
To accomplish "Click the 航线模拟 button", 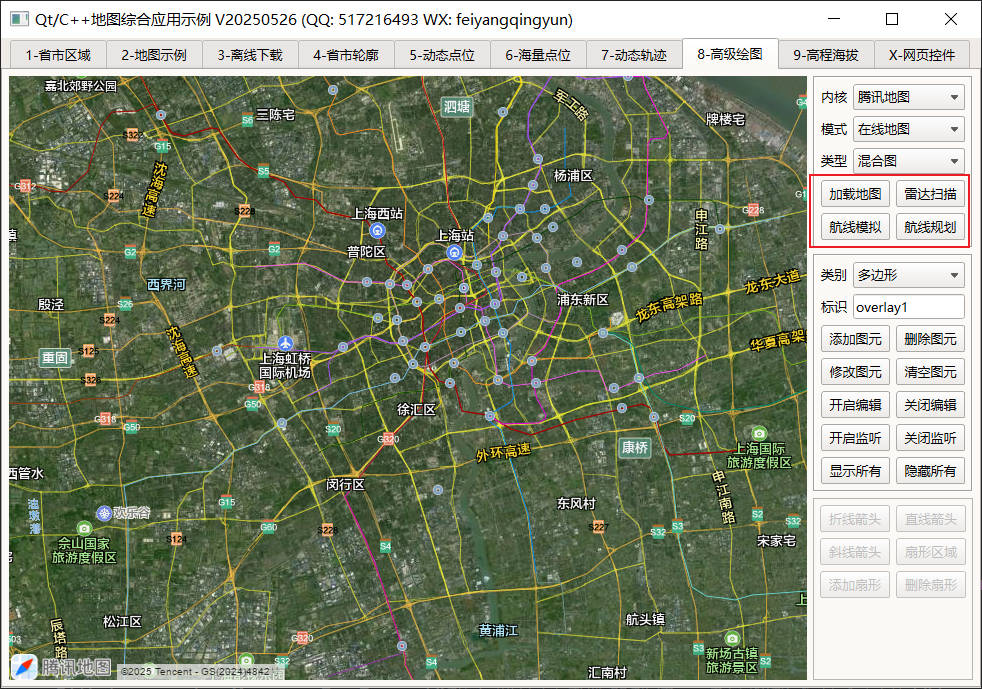I will pos(855,227).
